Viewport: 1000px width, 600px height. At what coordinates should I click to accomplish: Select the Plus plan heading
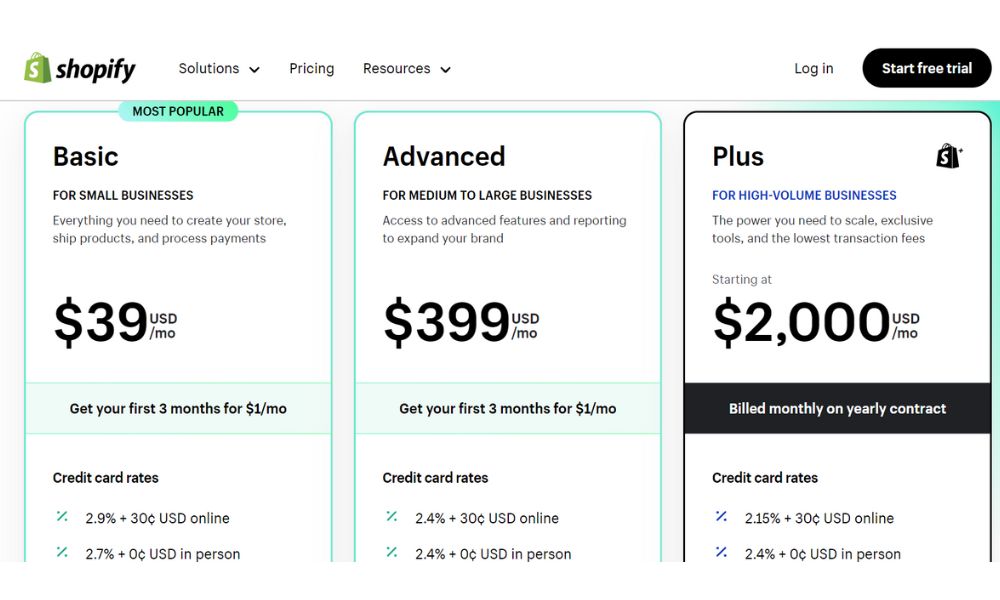(x=738, y=157)
